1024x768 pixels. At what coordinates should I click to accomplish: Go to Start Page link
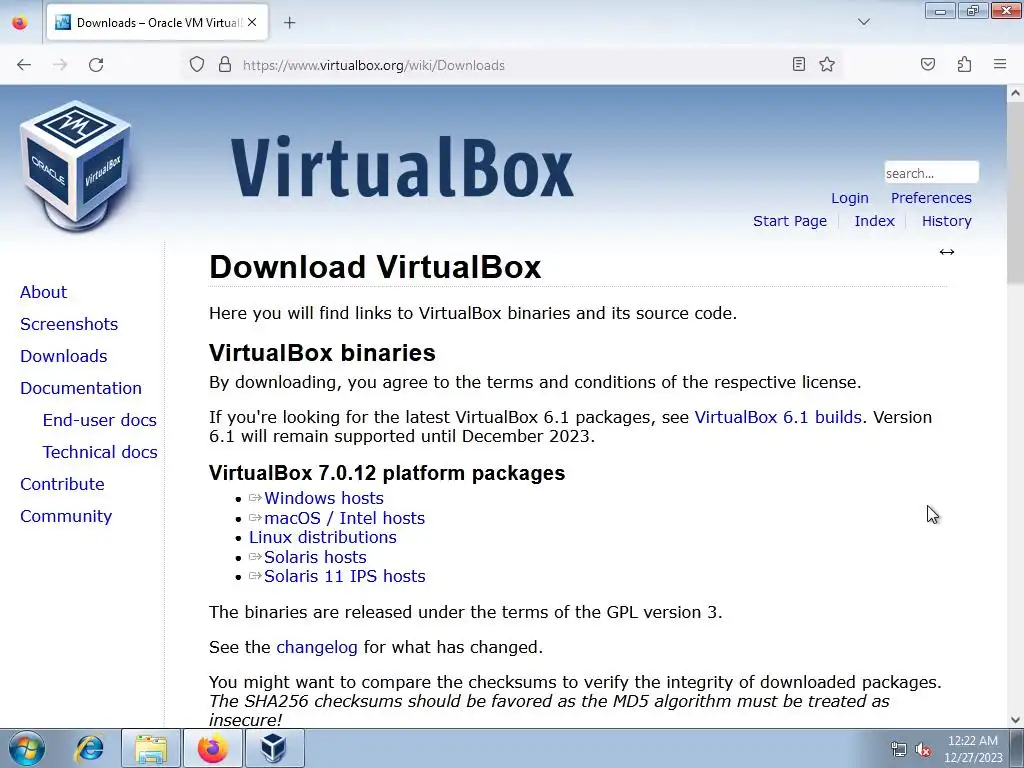pyautogui.click(x=790, y=221)
